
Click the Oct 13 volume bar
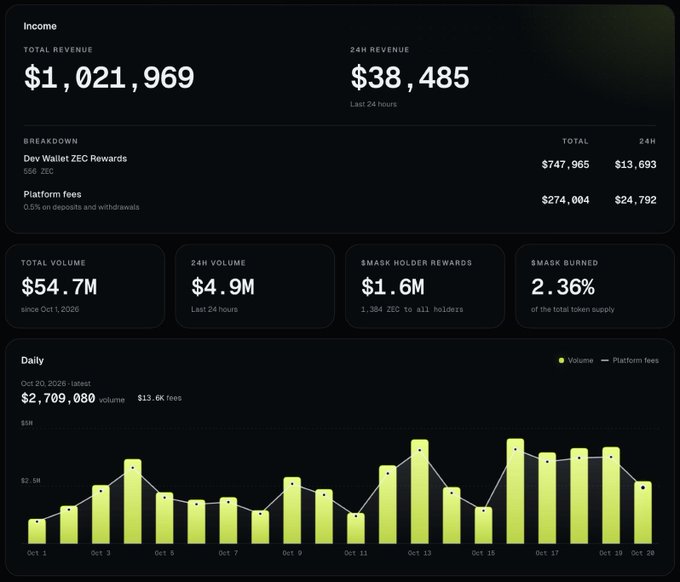pyautogui.click(x=419, y=492)
